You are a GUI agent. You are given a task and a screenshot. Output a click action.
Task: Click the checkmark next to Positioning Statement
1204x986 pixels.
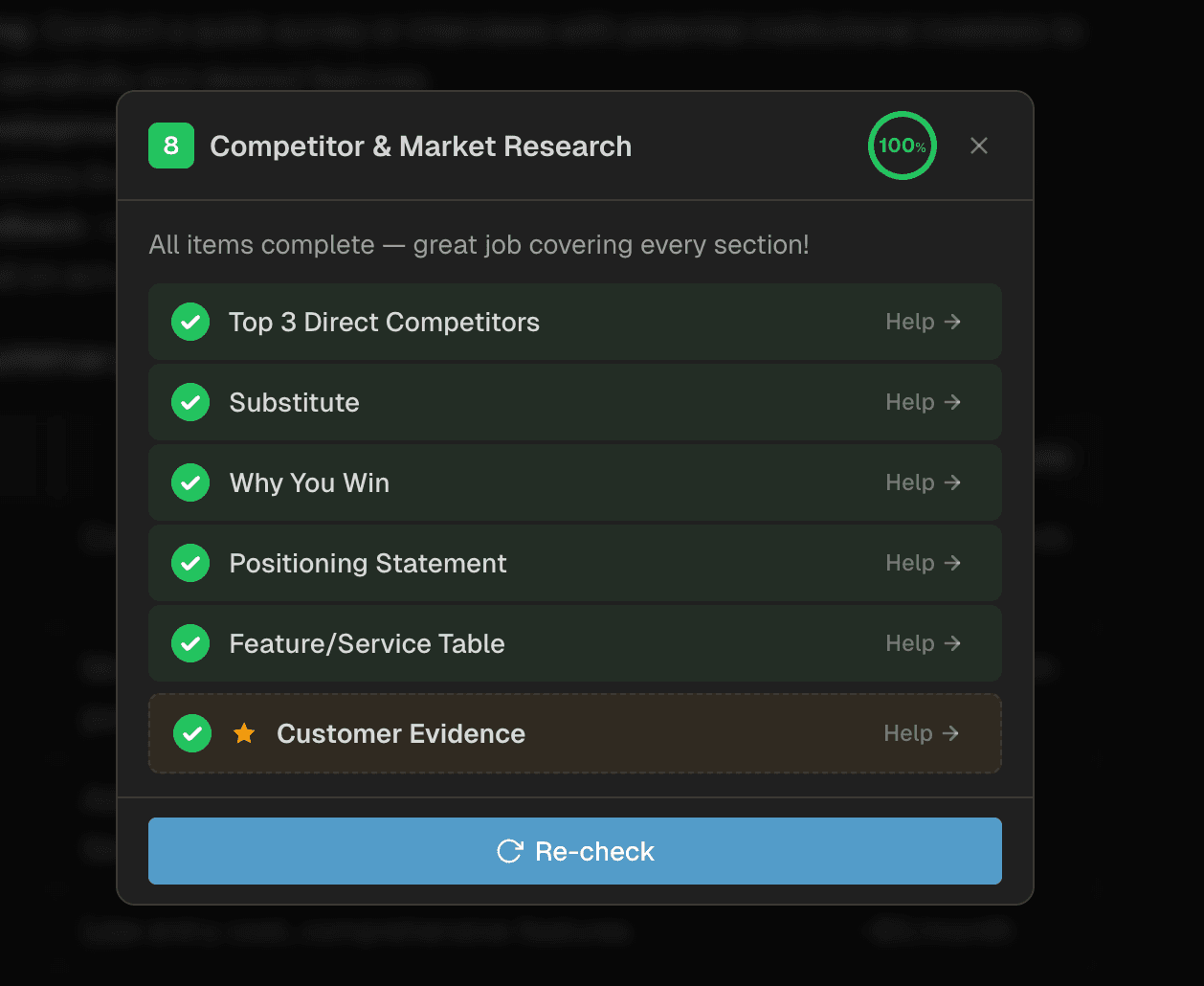click(x=190, y=563)
